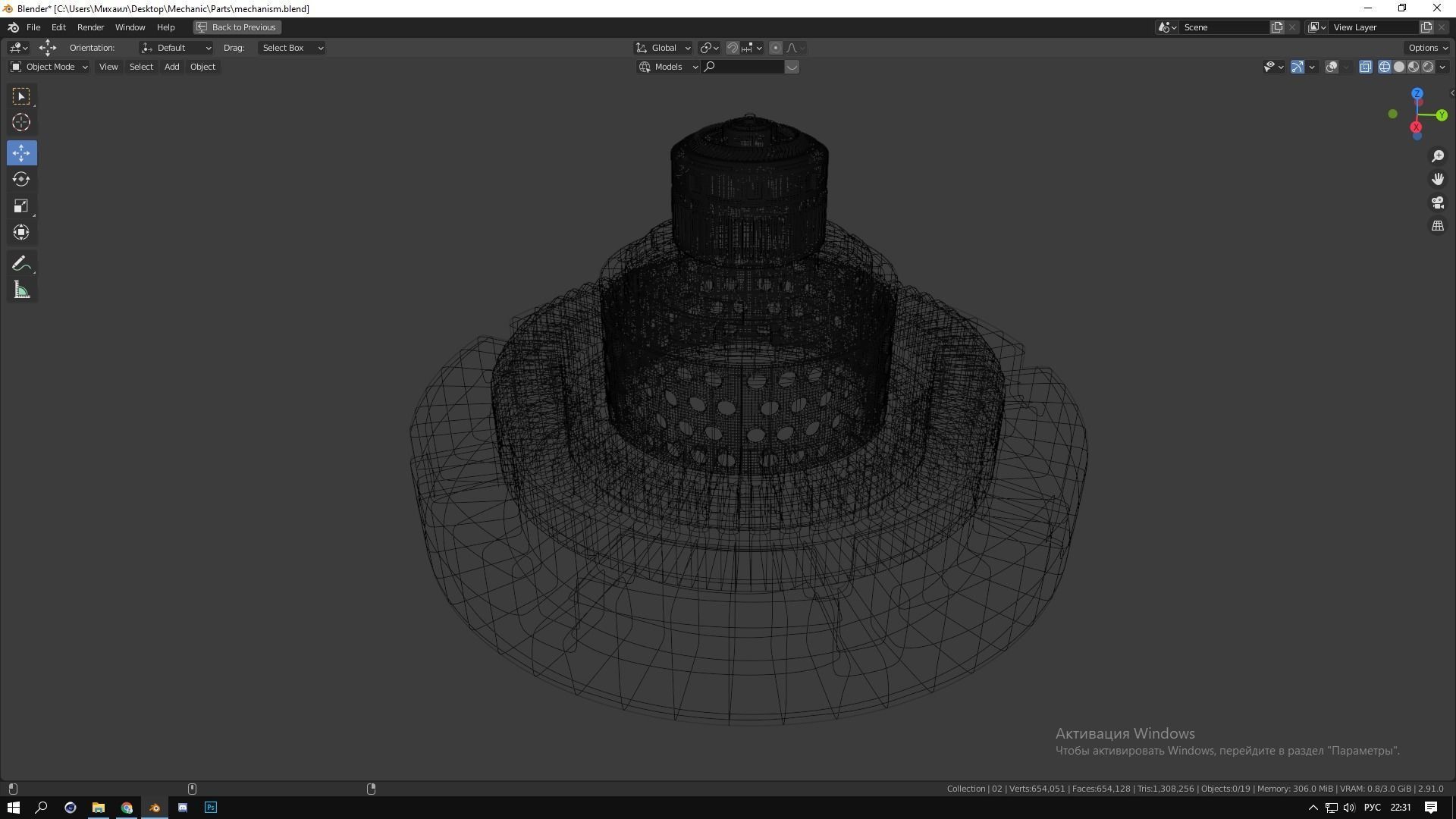Open the Orientation Default dropdown

(x=176, y=48)
